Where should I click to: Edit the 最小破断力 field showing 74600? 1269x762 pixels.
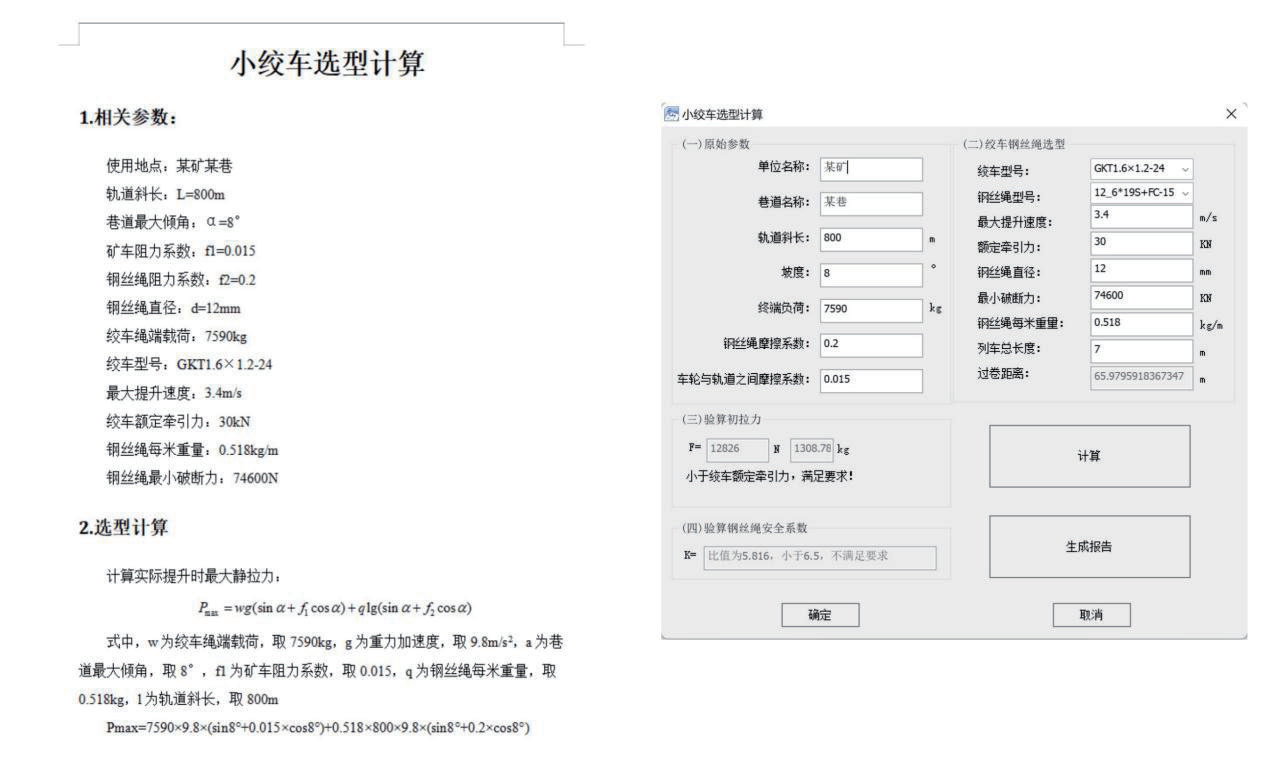(x=1142, y=297)
